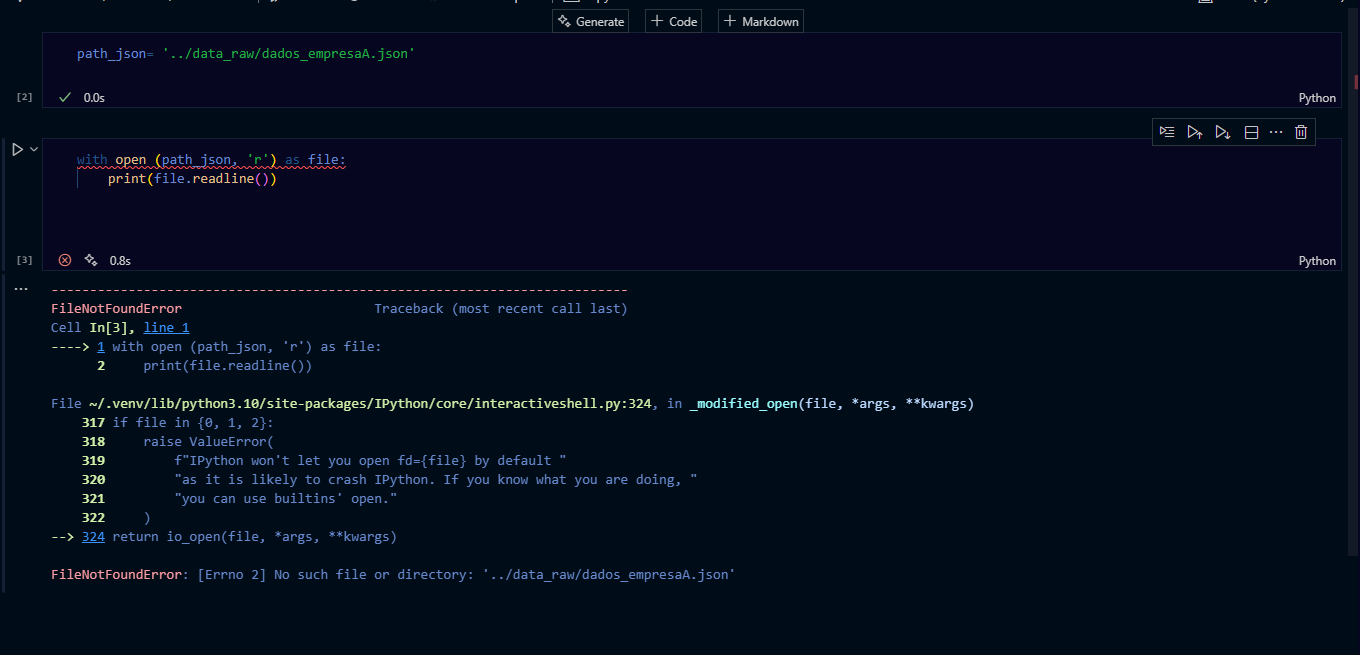
Task: Change language mode of the first cell
Action: [1316, 98]
